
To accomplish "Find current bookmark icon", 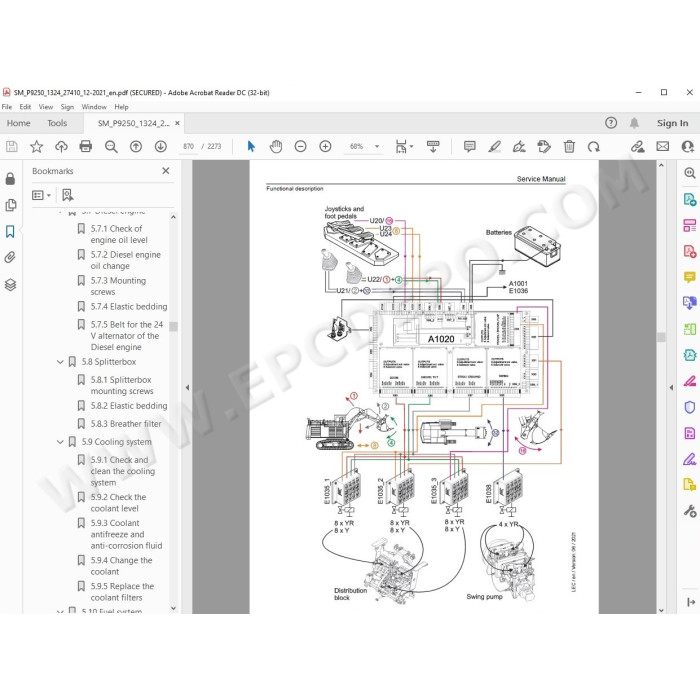I will click(67, 195).
